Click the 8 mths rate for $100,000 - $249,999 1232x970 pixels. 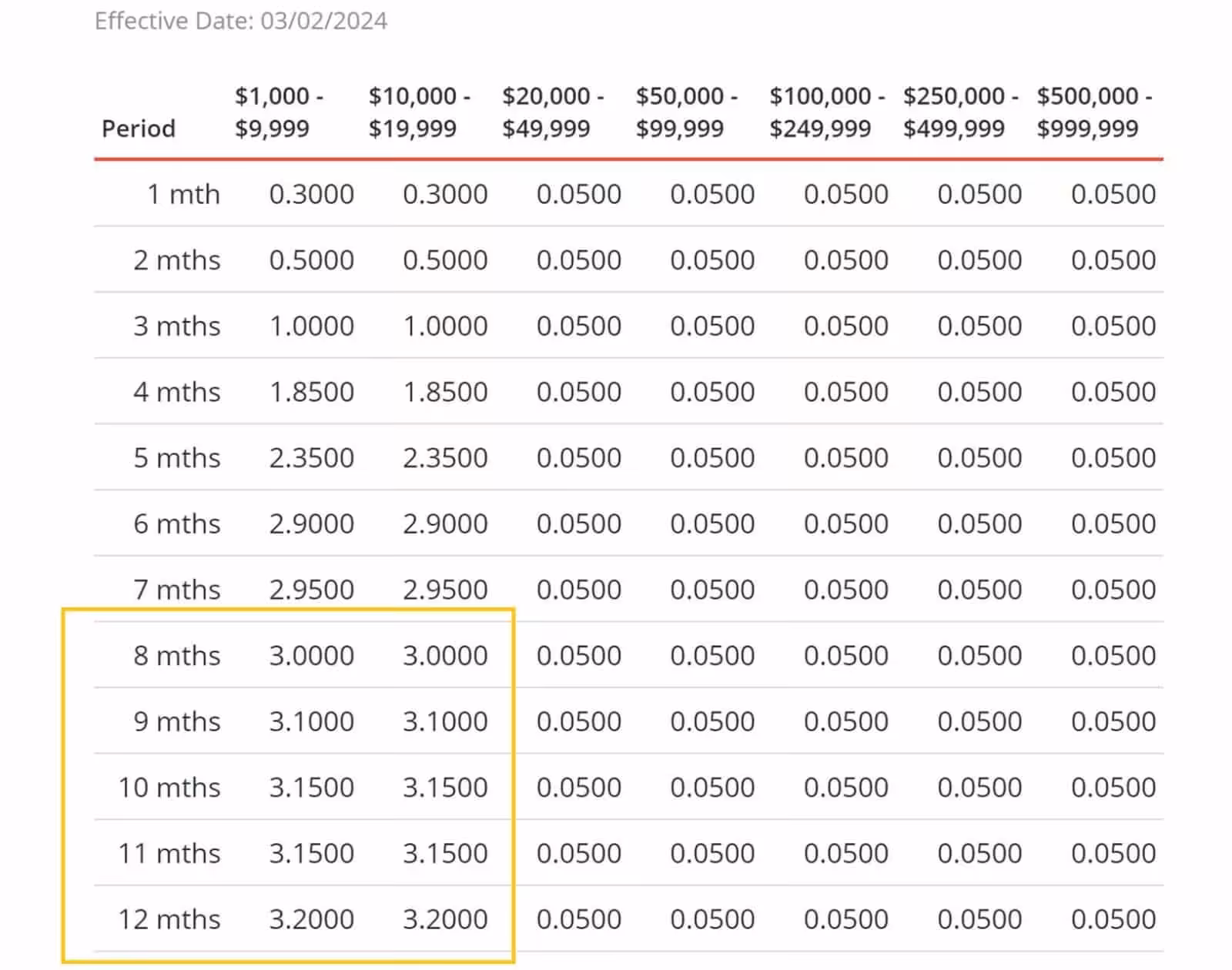point(846,656)
